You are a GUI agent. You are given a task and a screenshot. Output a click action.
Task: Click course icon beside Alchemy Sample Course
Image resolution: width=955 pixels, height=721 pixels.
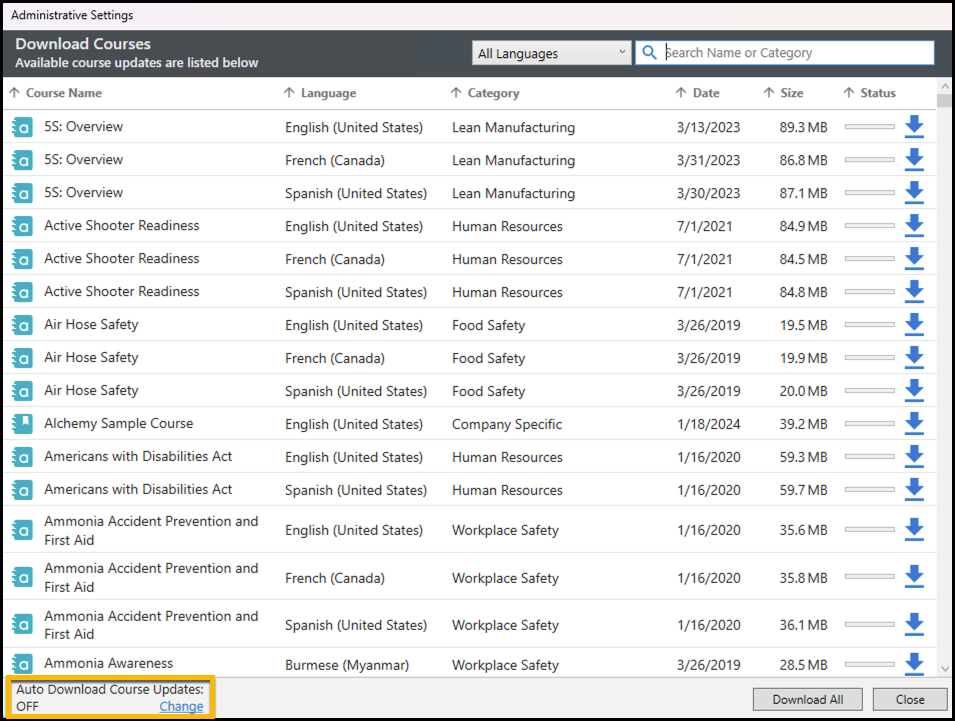tap(22, 424)
